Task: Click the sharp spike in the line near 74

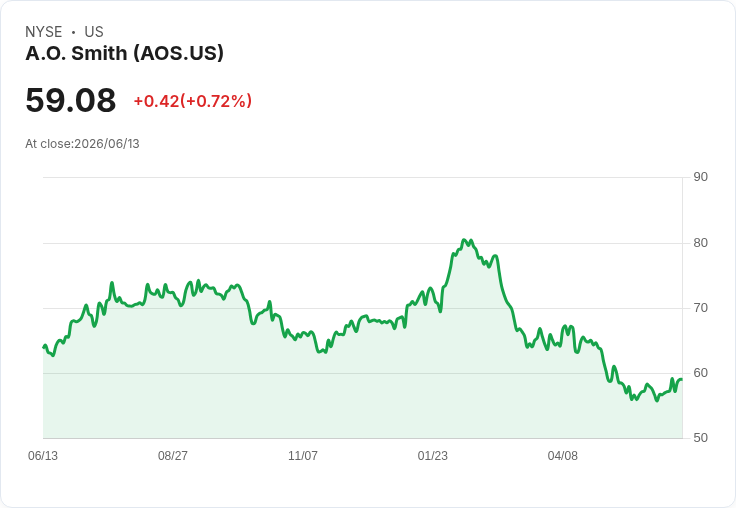Action: pyautogui.click(x=112, y=283)
